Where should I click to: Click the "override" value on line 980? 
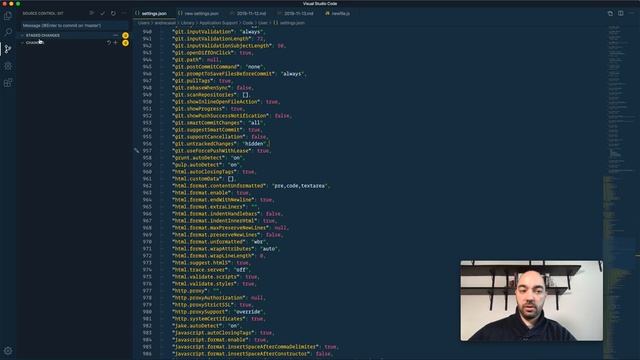coord(249,312)
